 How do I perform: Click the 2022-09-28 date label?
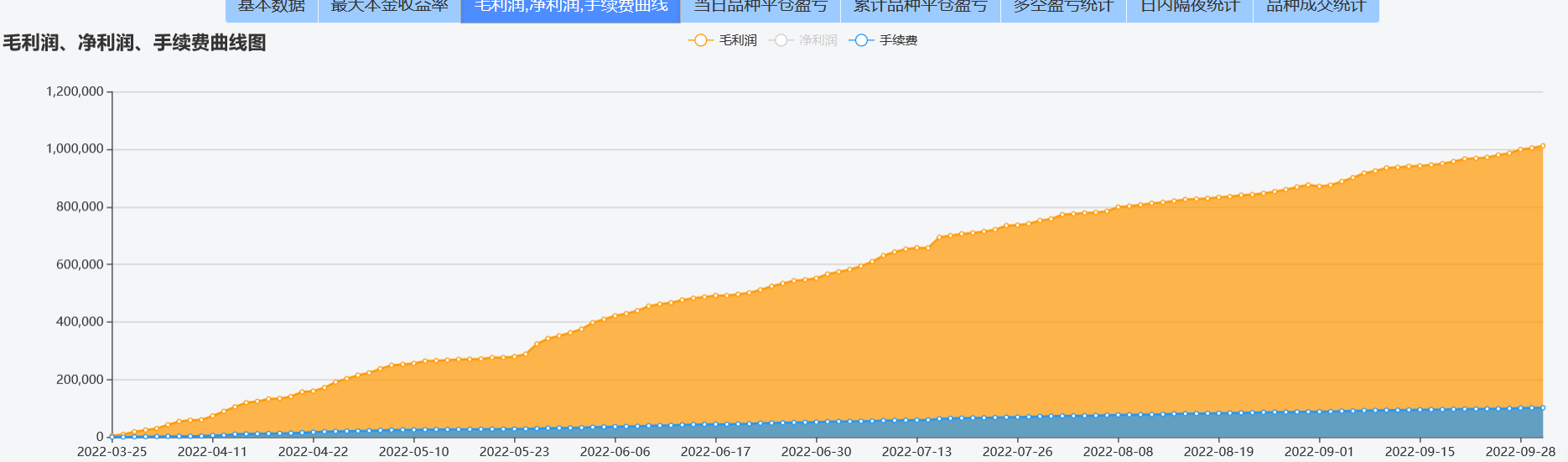1520,451
